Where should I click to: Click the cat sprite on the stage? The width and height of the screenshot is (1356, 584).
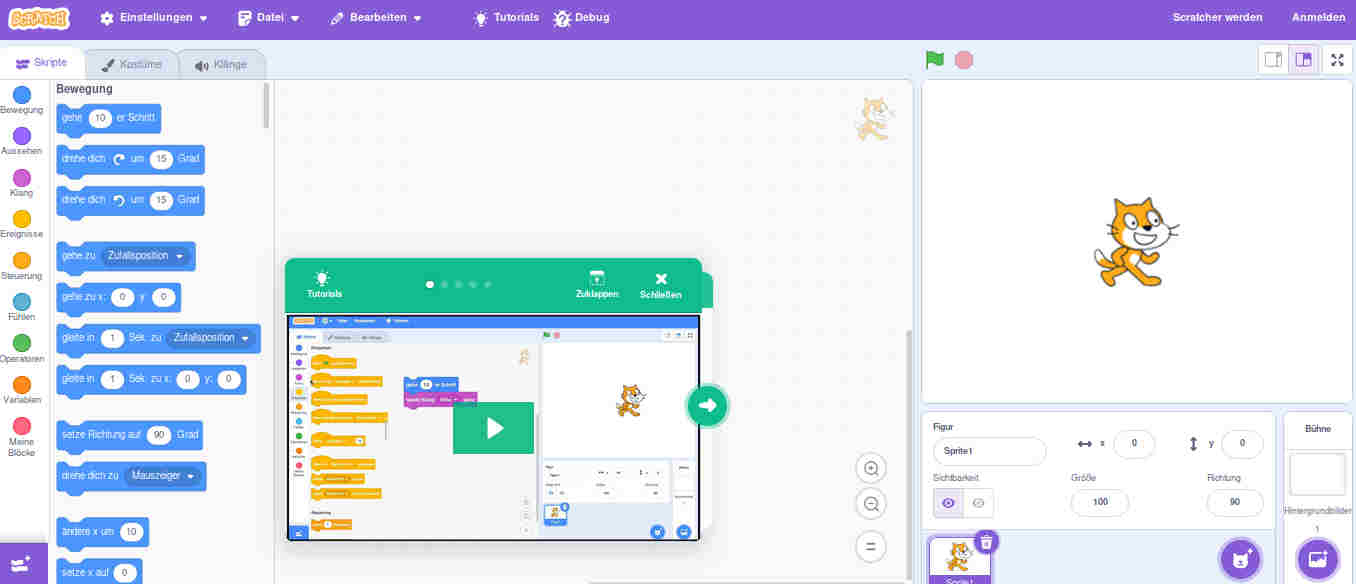[1136, 242]
